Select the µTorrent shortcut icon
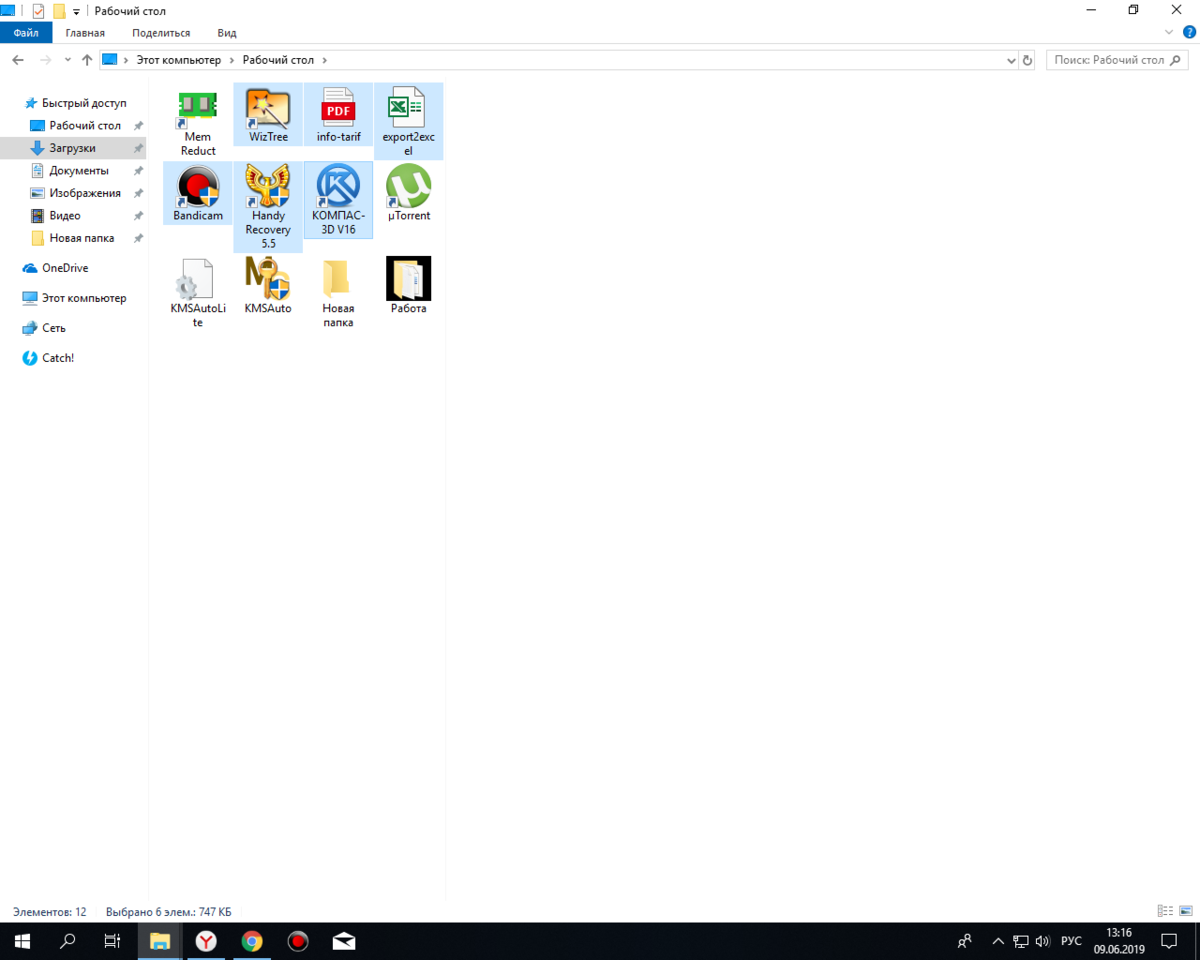 click(408, 186)
